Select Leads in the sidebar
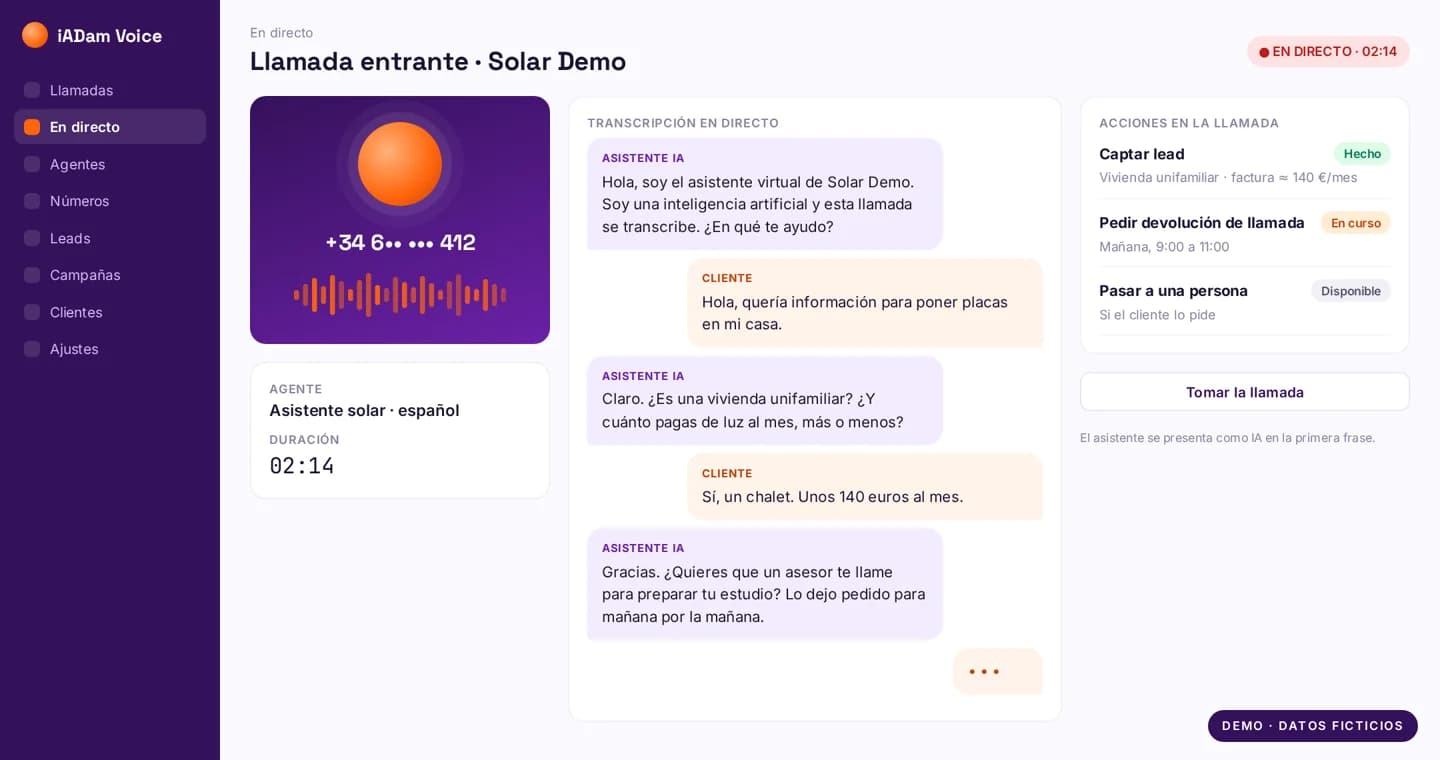Screen dimensions: 1440x760 110,238
